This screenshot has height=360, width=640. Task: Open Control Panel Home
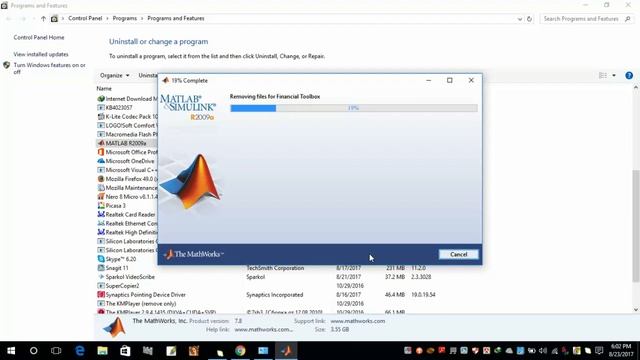[39, 37]
